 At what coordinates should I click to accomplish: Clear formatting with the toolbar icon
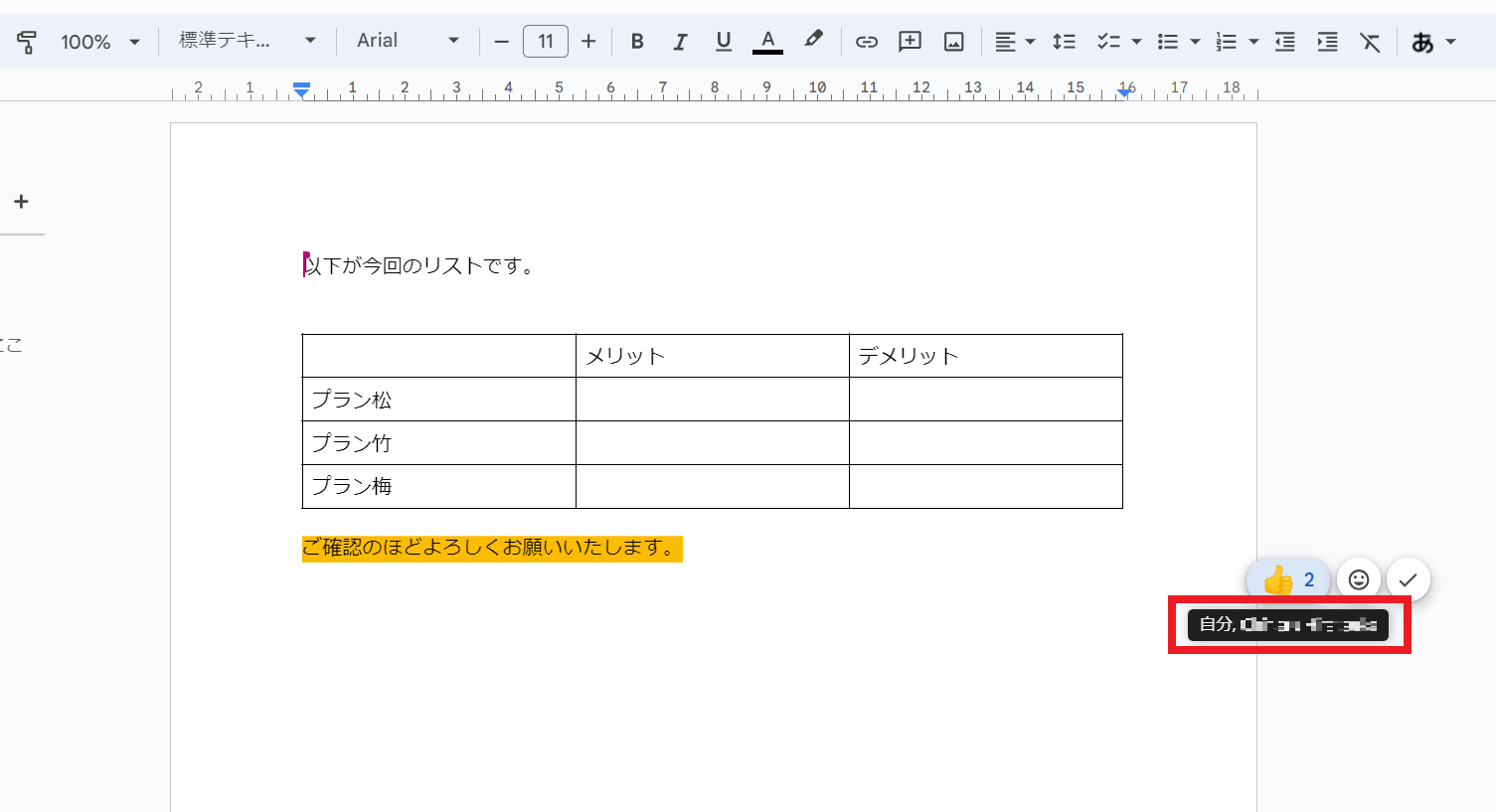[x=1370, y=42]
